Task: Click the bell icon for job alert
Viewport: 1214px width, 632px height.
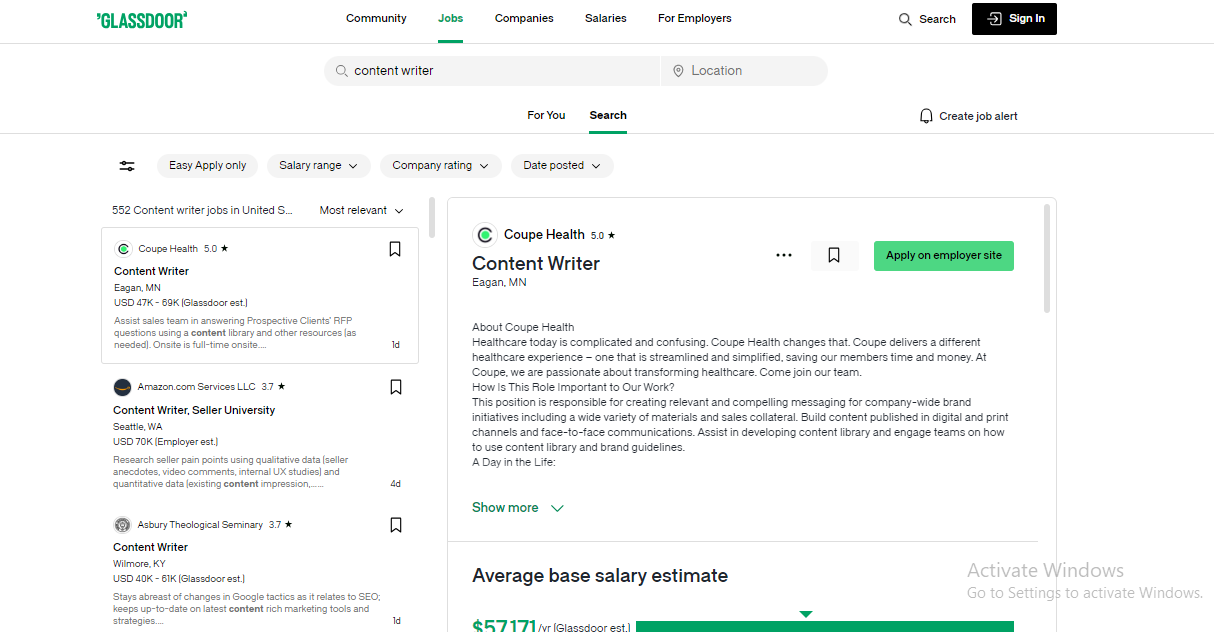Action: coord(926,116)
